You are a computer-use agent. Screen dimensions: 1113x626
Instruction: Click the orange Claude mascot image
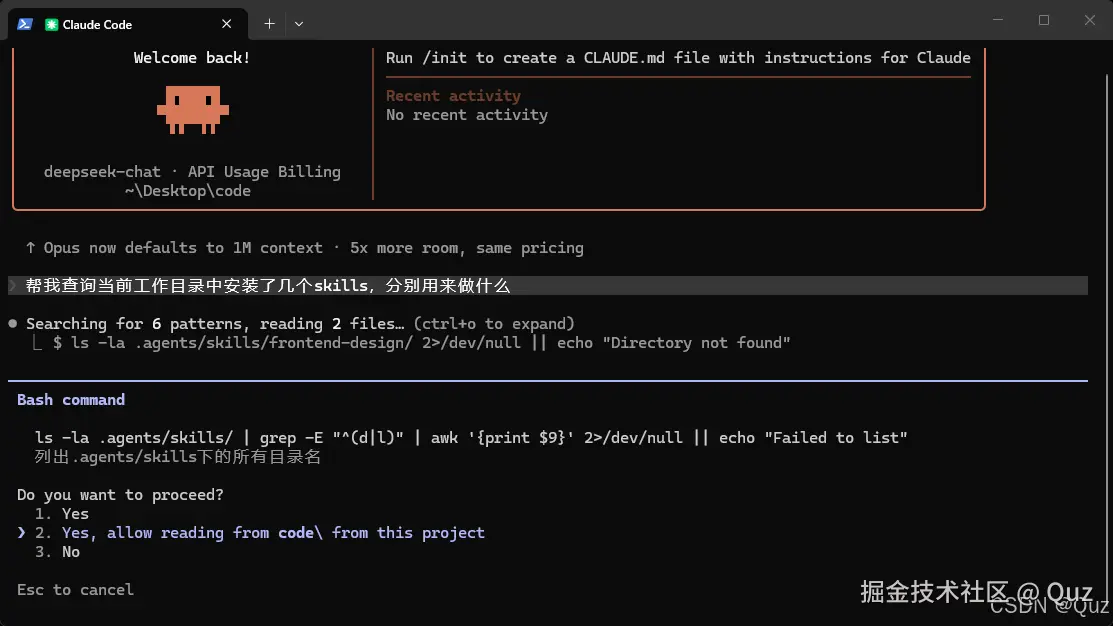coord(192,110)
